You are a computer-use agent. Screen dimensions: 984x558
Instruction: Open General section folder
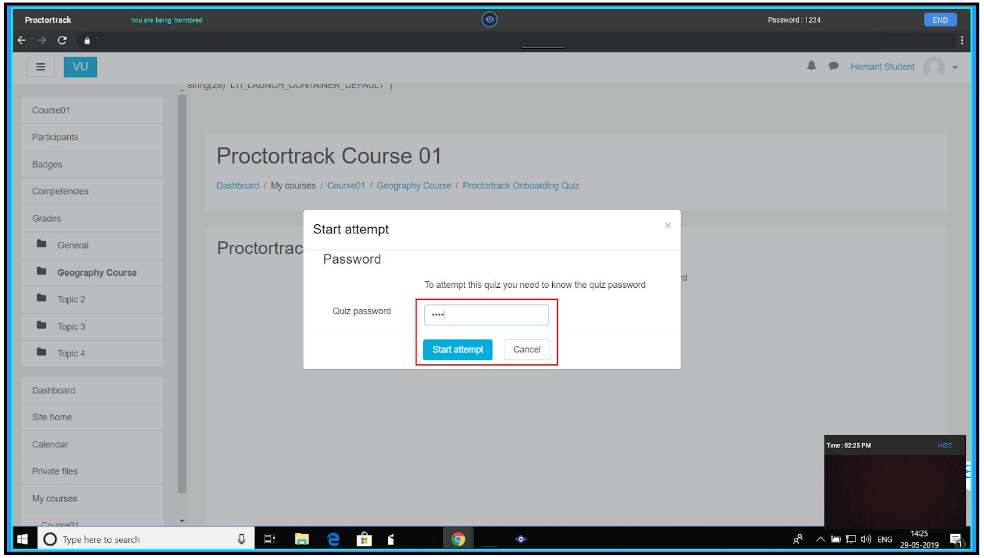[x=92, y=245]
